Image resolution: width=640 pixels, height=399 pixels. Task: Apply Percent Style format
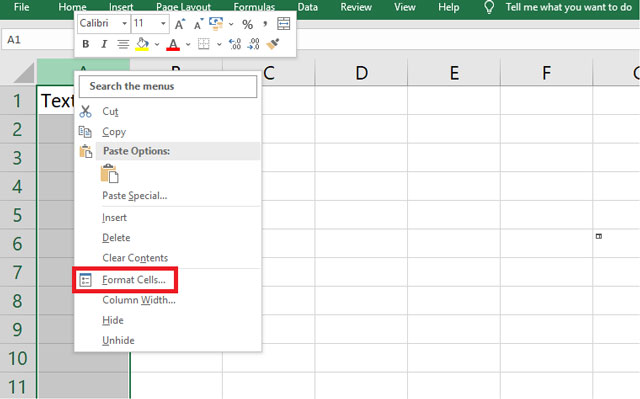pos(247,24)
